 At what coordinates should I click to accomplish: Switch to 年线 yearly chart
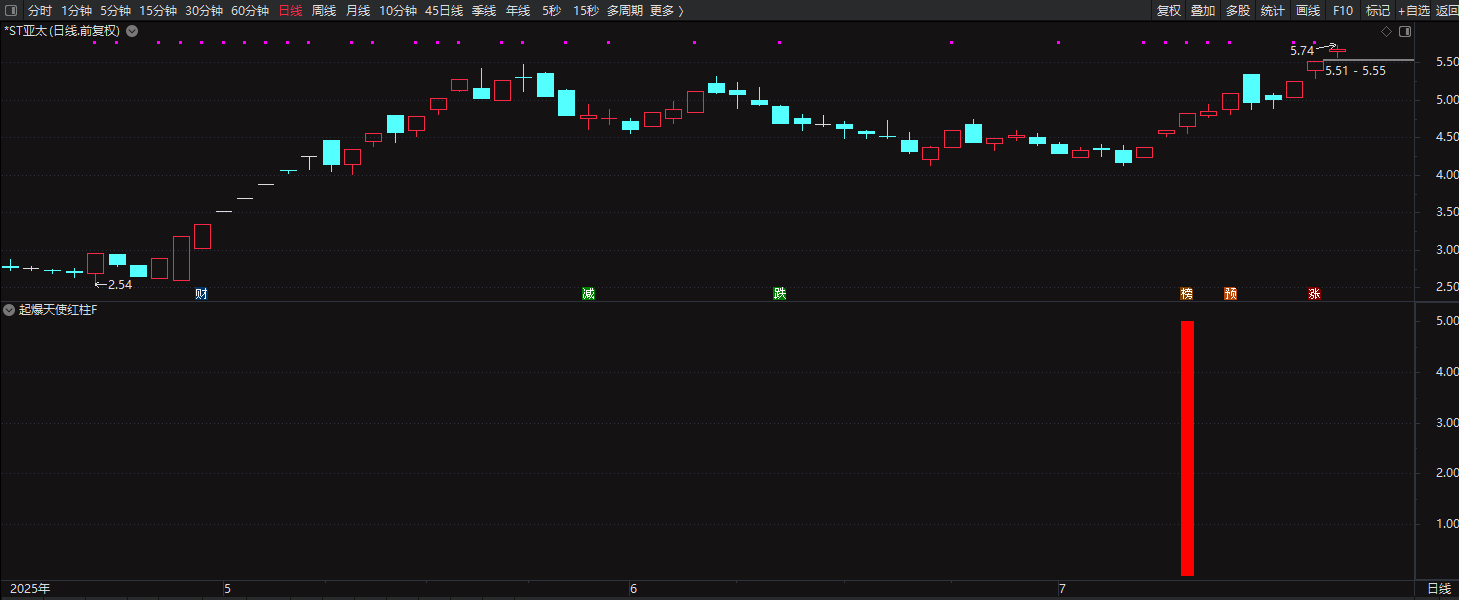(518, 10)
